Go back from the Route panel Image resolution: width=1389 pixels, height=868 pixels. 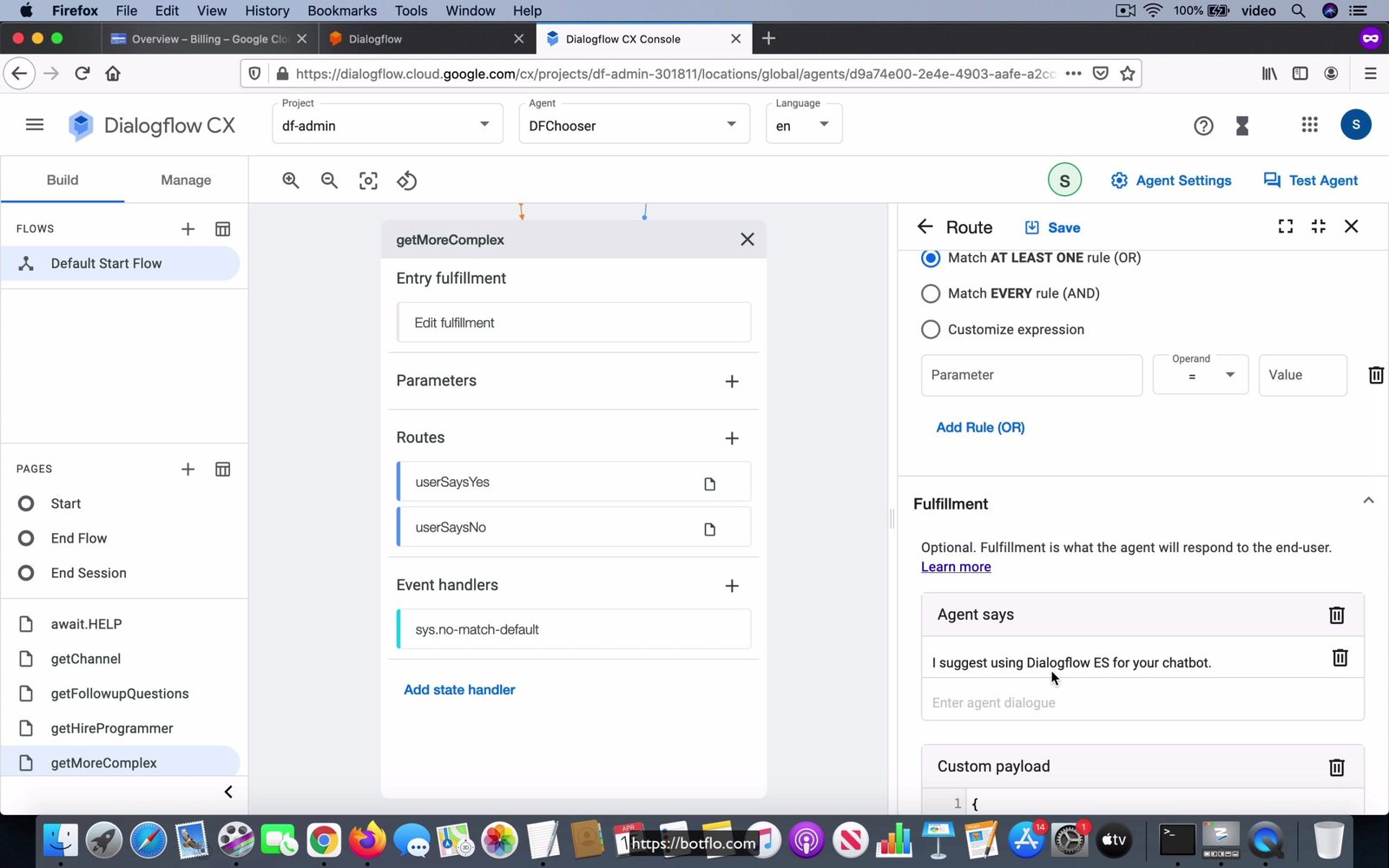tap(925, 227)
